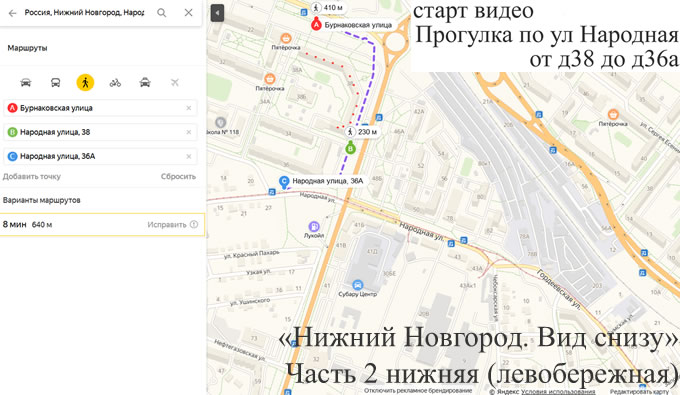Collapse the side panel with arrow toggle
This screenshot has height=395, width=680.
pos(217,13)
